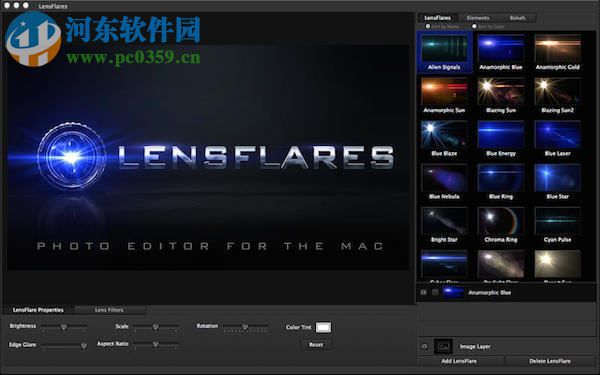Choose the Chroma Ring flare preset
Image resolution: width=600 pixels, height=375 pixels.
click(x=501, y=225)
